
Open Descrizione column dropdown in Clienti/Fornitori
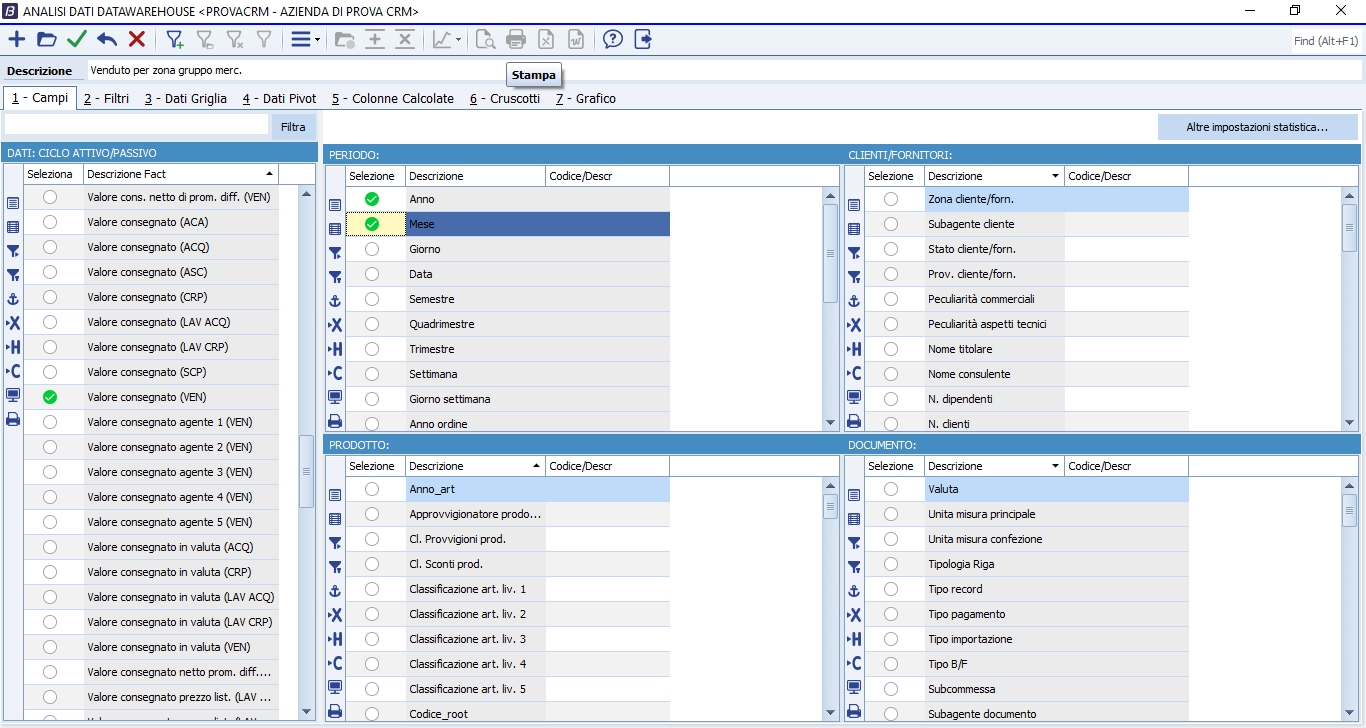coord(1056,176)
